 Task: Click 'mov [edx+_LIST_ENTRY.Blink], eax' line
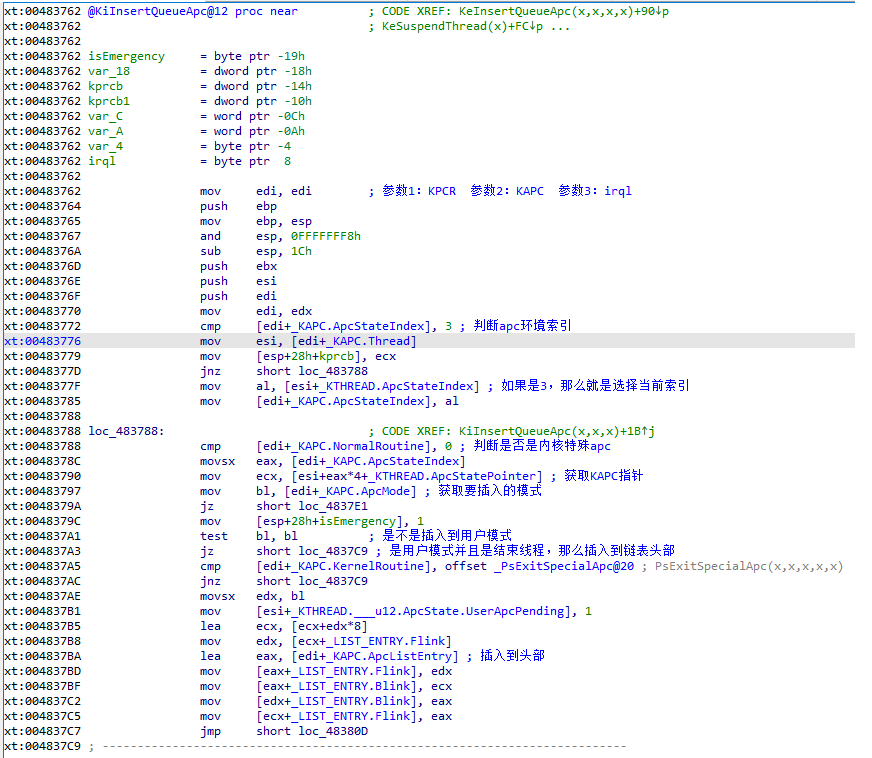[x=326, y=702]
